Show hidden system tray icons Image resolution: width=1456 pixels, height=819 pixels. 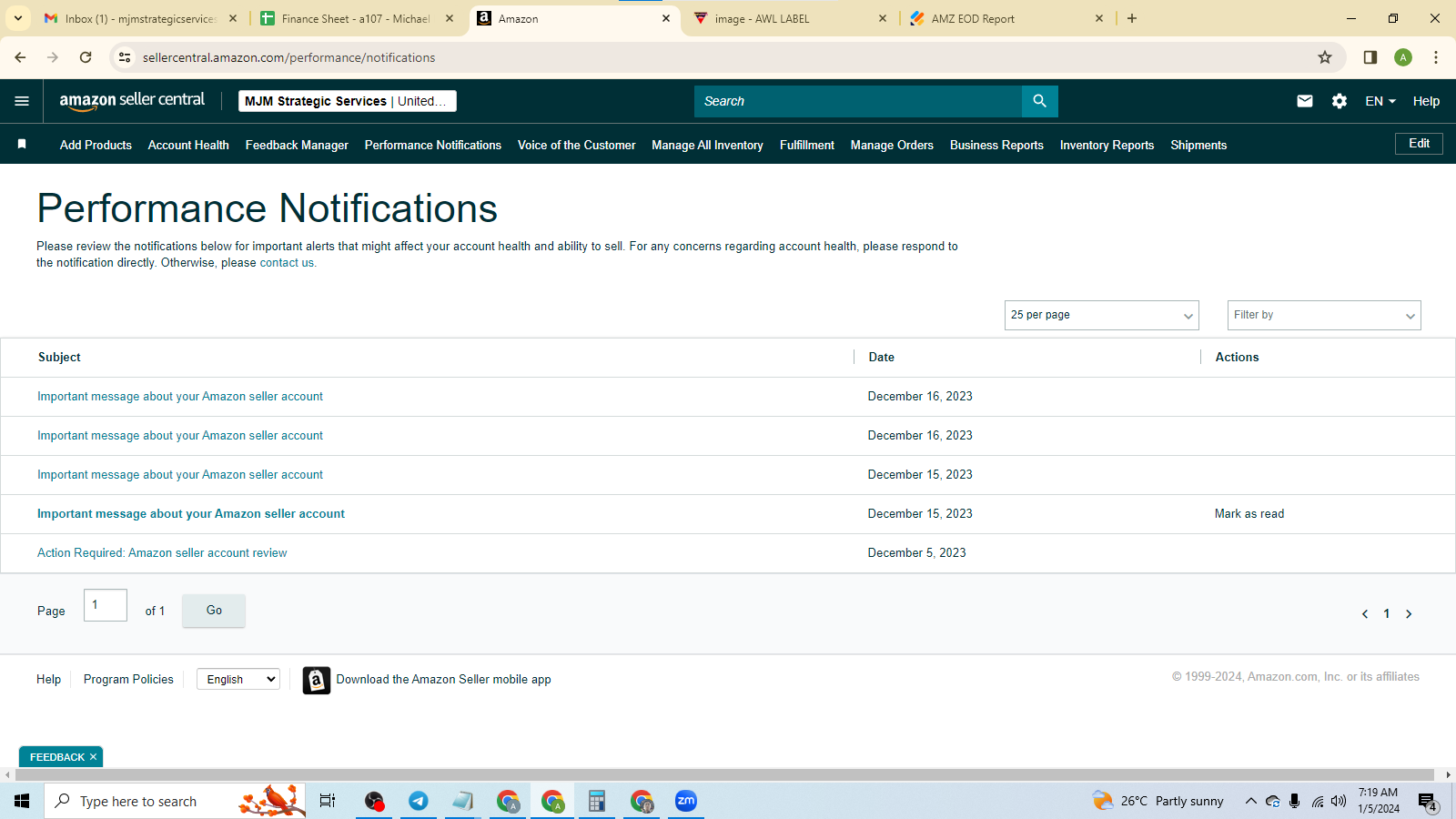pyautogui.click(x=1250, y=802)
